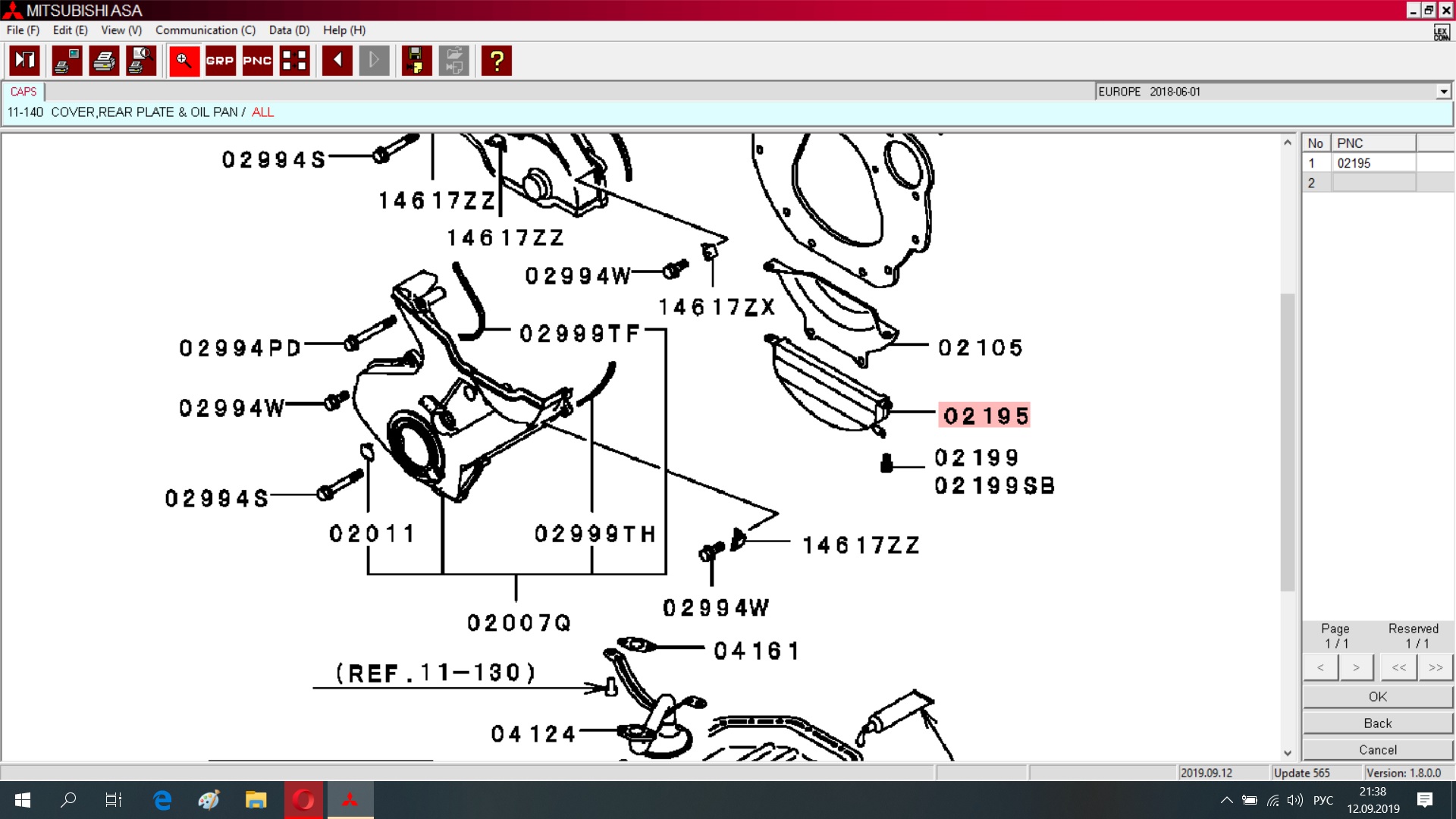Click the printer toolbar icon
Screen dimensions: 1456x819
[104, 61]
